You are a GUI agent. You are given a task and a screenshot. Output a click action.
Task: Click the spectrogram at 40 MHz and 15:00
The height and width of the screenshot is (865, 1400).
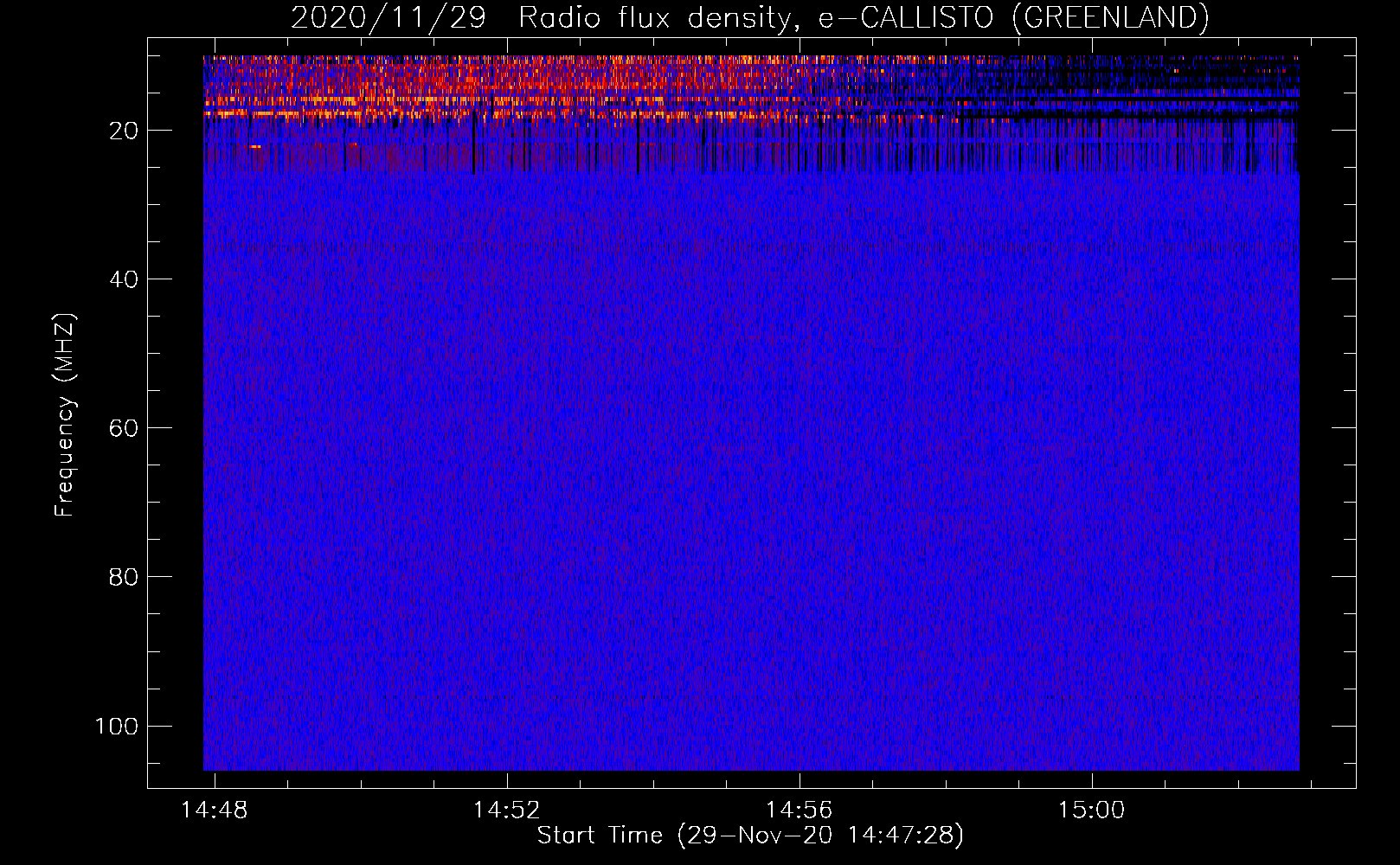coord(1091,279)
